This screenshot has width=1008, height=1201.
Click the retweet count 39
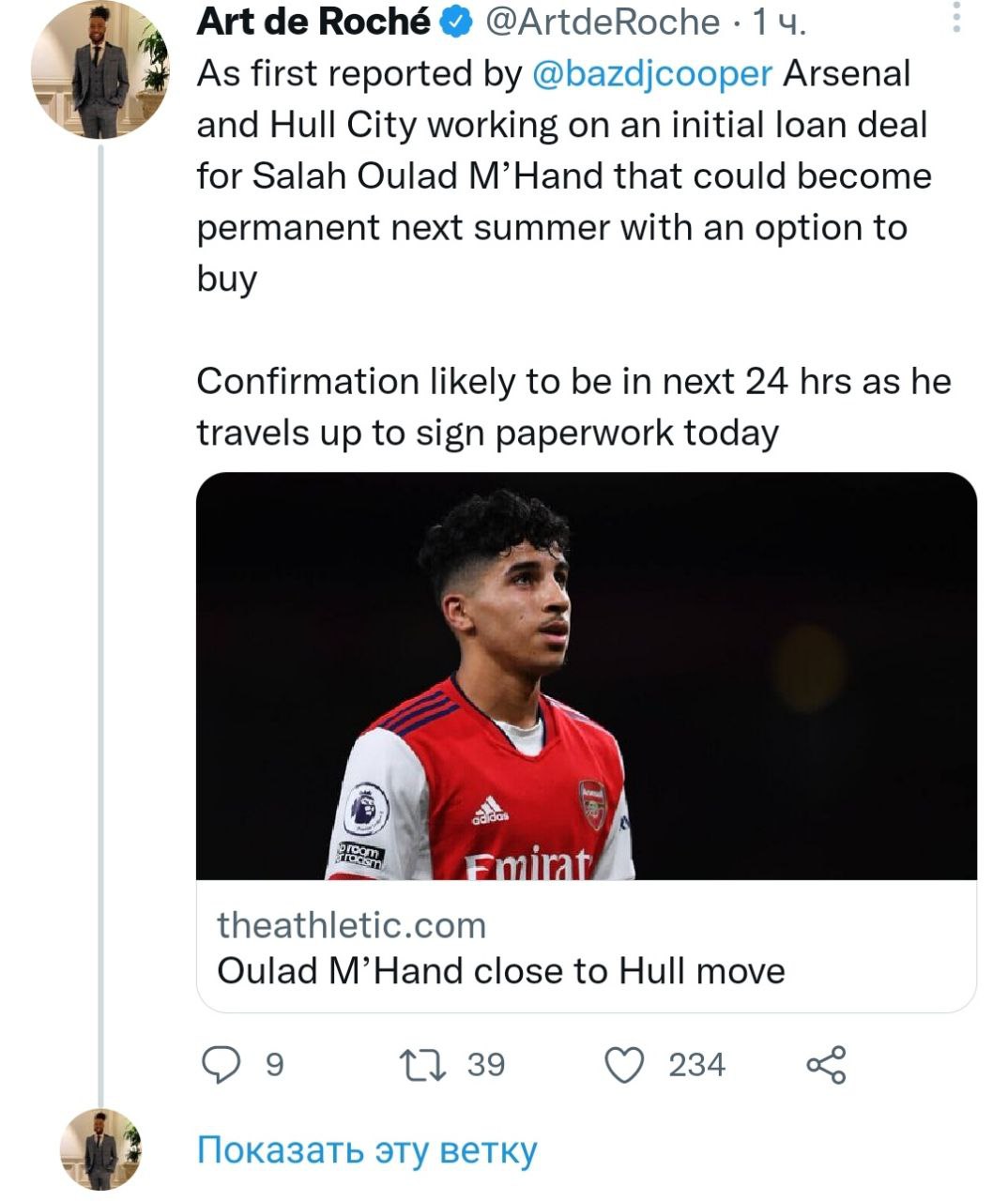coord(486,1065)
